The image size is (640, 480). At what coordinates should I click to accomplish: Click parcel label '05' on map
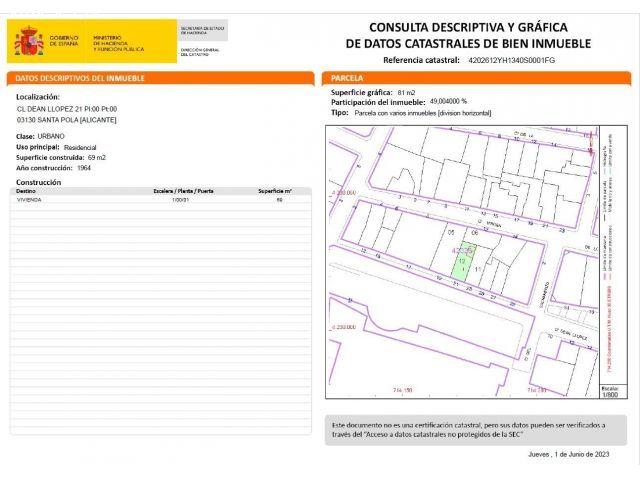click(451, 233)
